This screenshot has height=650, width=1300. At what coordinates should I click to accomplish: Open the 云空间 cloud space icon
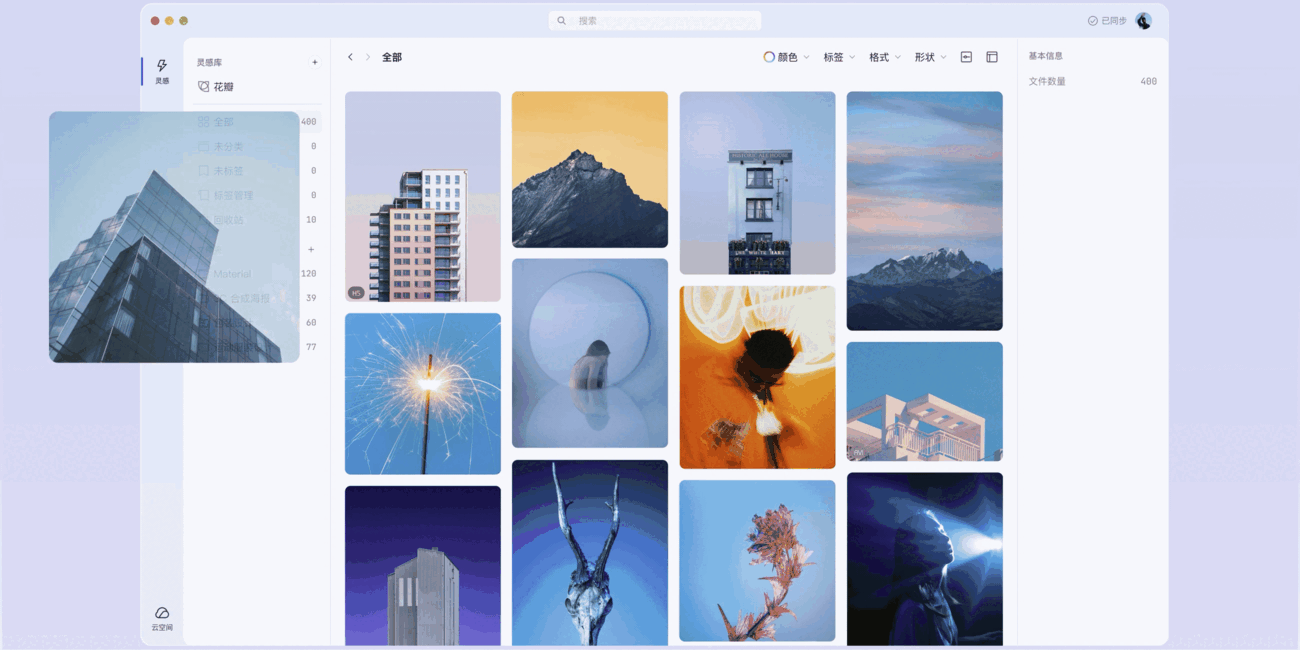tap(162, 618)
